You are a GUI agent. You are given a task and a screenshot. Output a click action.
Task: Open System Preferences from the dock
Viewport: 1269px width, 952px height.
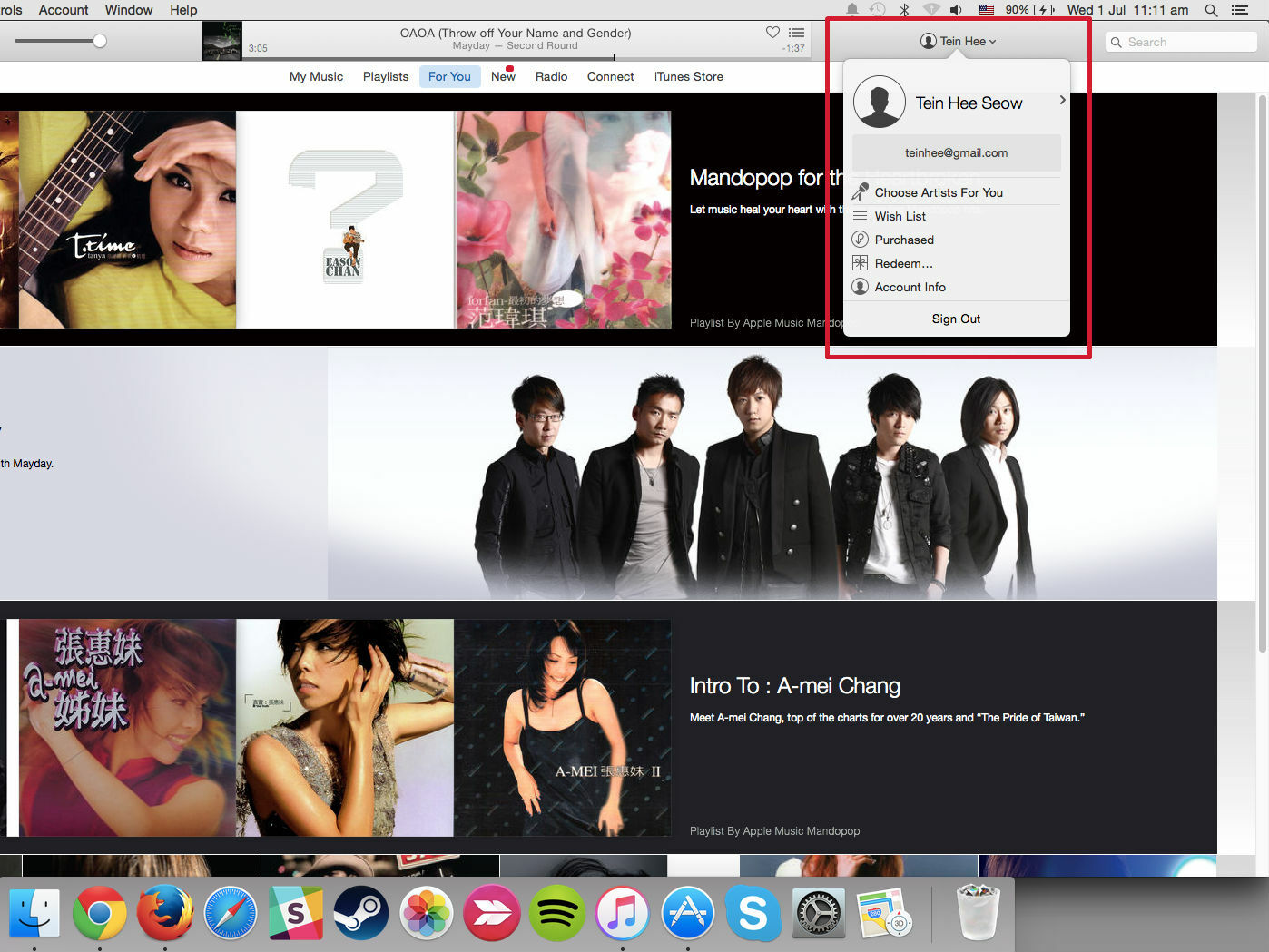pyautogui.click(x=819, y=913)
